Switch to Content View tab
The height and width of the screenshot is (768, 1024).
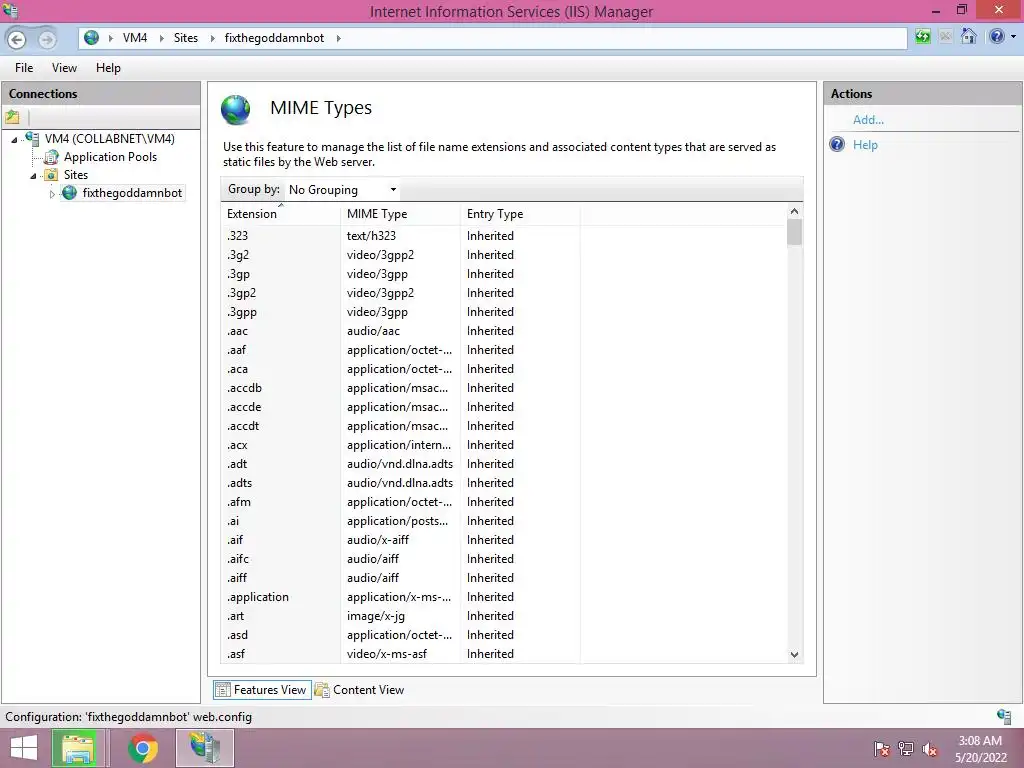click(x=360, y=690)
